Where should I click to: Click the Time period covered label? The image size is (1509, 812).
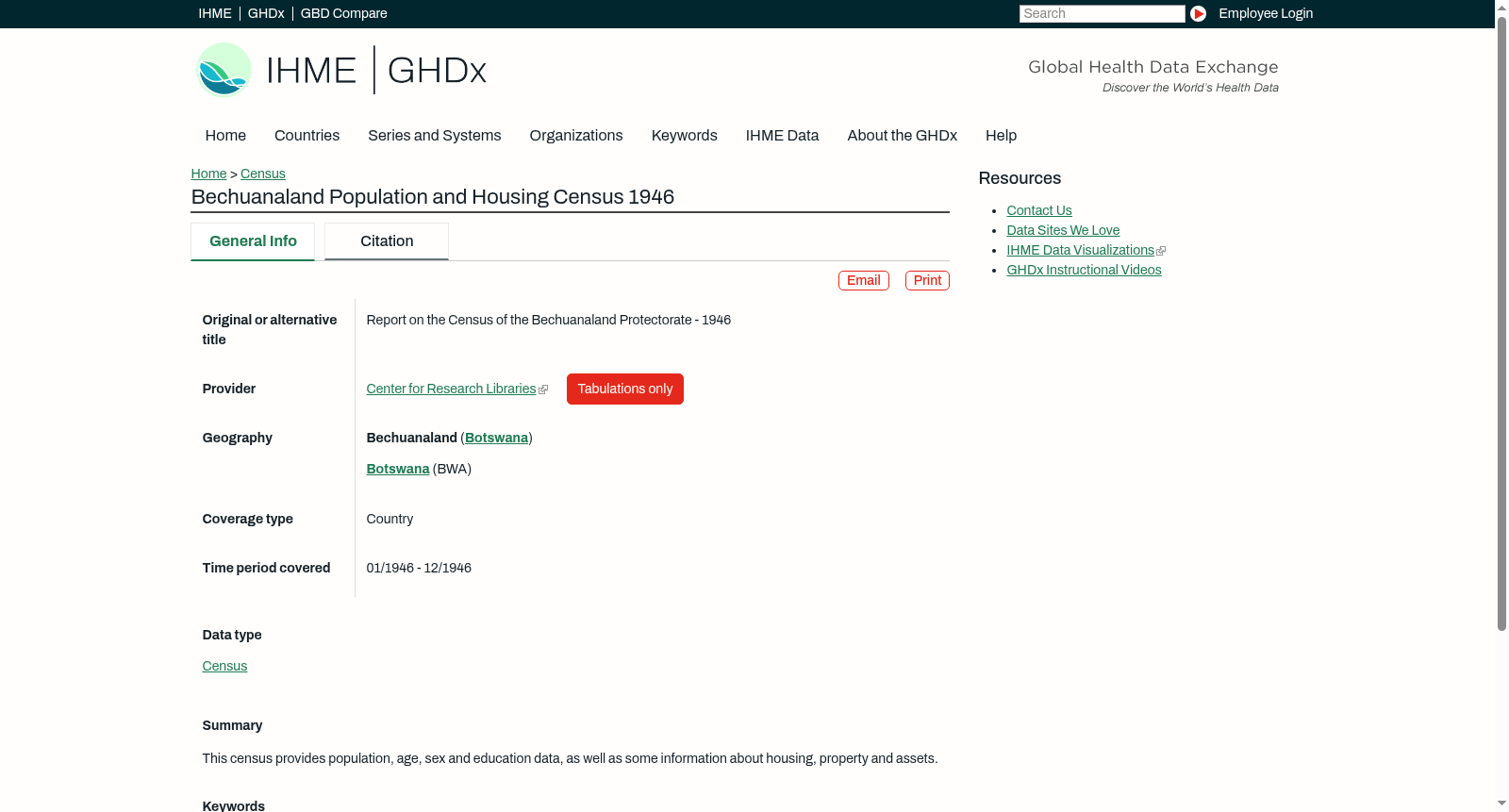(266, 568)
